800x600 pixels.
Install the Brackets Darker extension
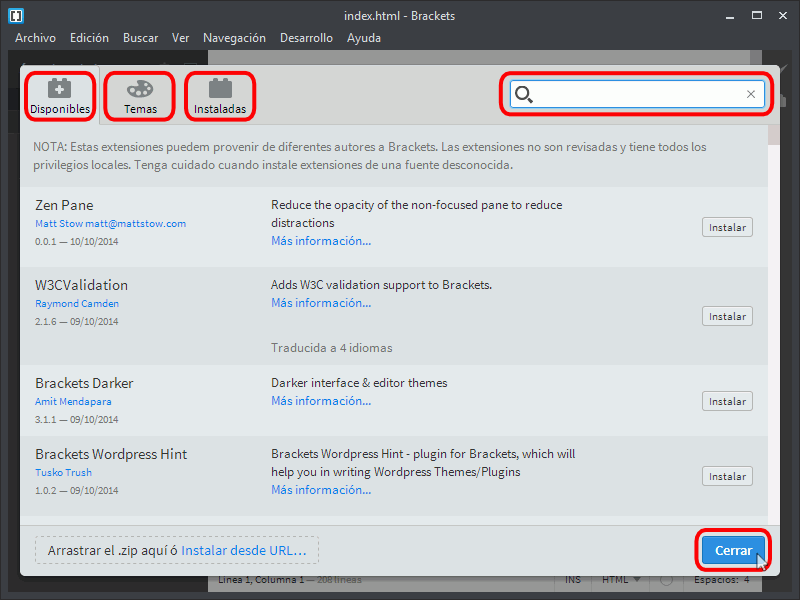(x=727, y=402)
